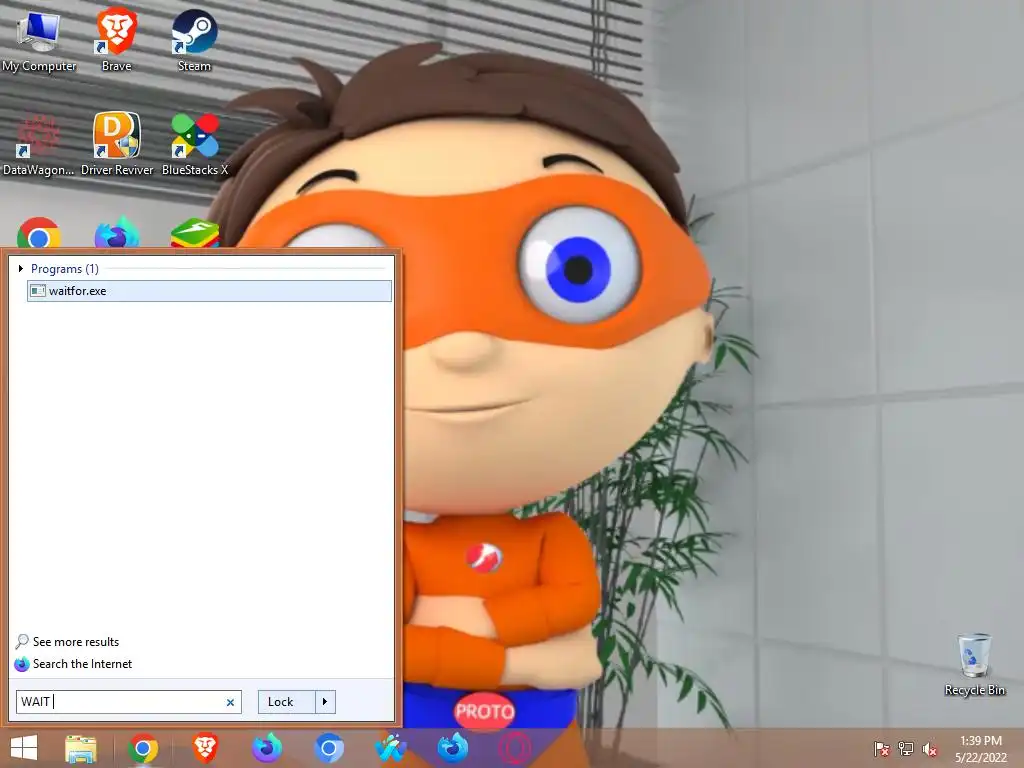Collapse the Programs (1) results group

click(x=21, y=268)
